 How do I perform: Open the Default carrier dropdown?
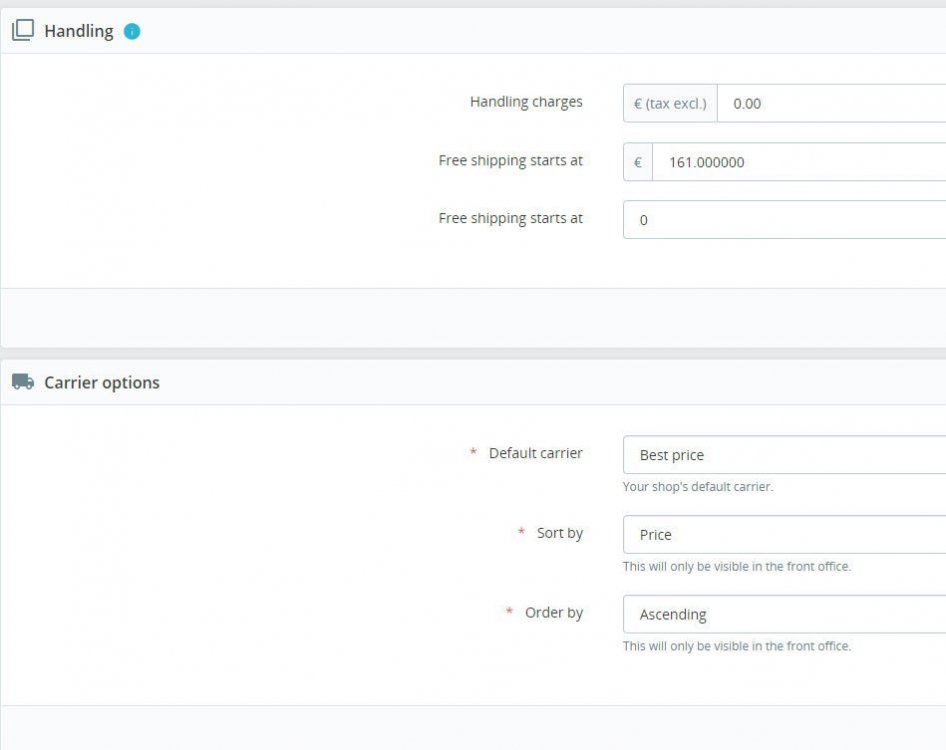click(784, 455)
